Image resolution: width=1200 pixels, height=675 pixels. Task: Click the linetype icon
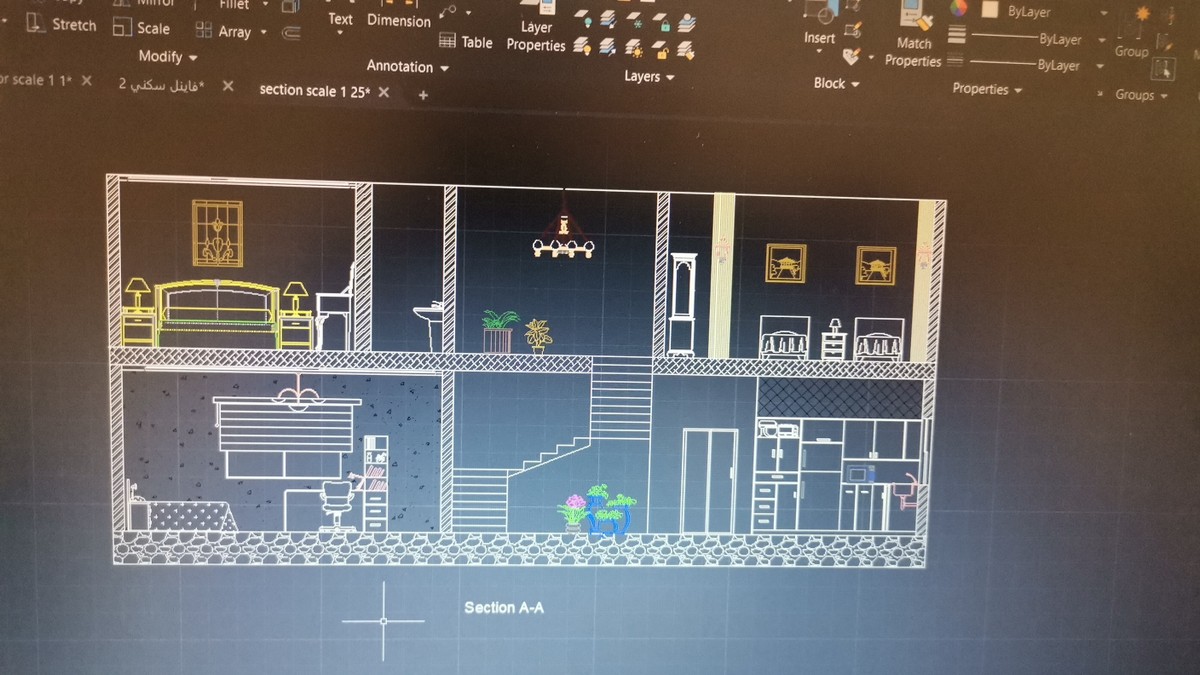coord(955,60)
